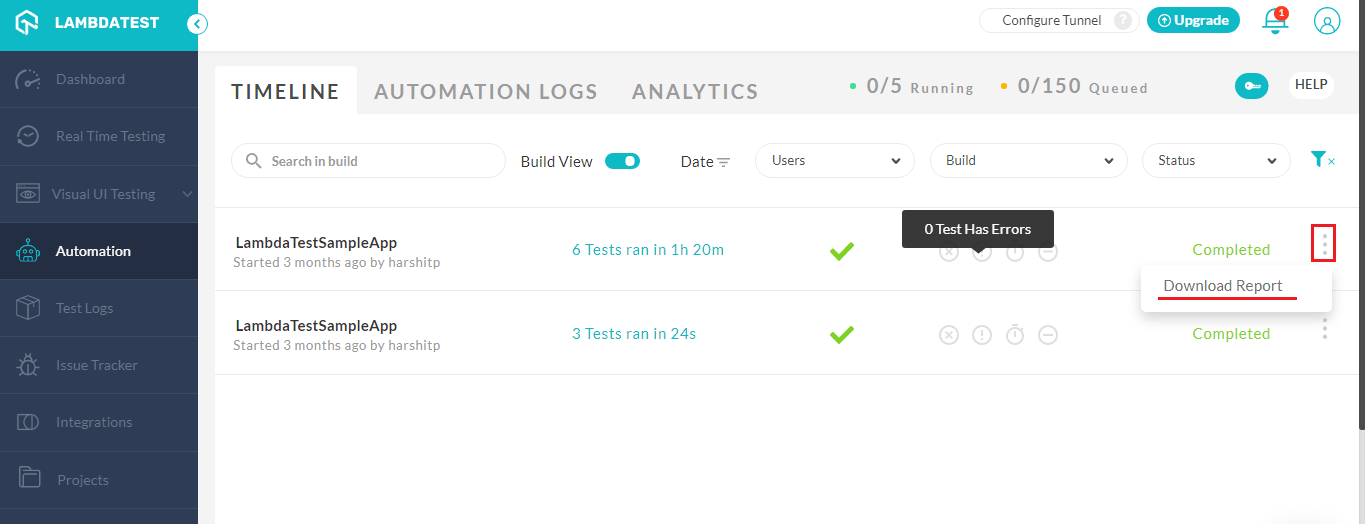This screenshot has height=524, width=1365.
Task: Select Download Report from the menu
Action: pos(1222,286)
